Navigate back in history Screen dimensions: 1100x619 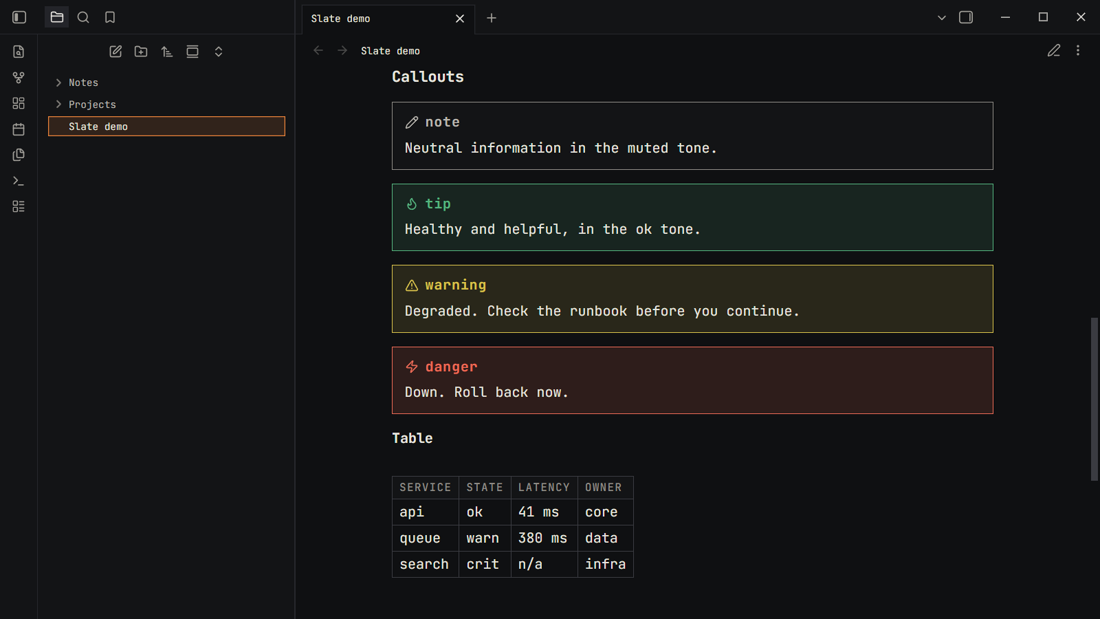click(318, 51)
